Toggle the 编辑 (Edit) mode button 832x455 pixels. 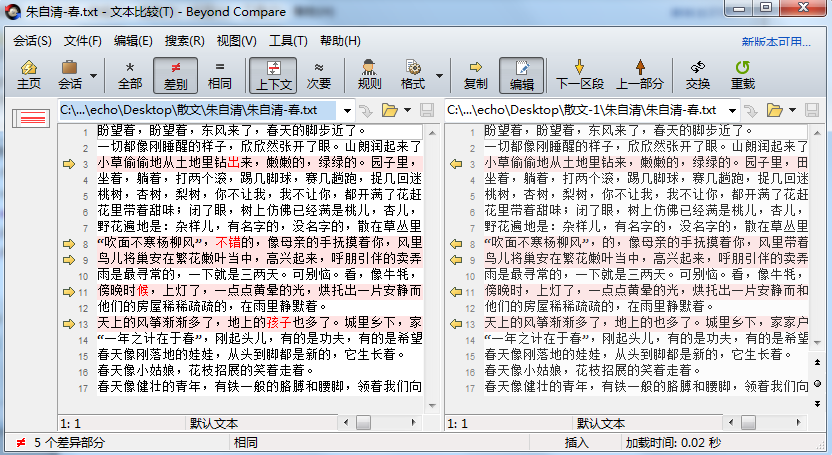point(522,74)
